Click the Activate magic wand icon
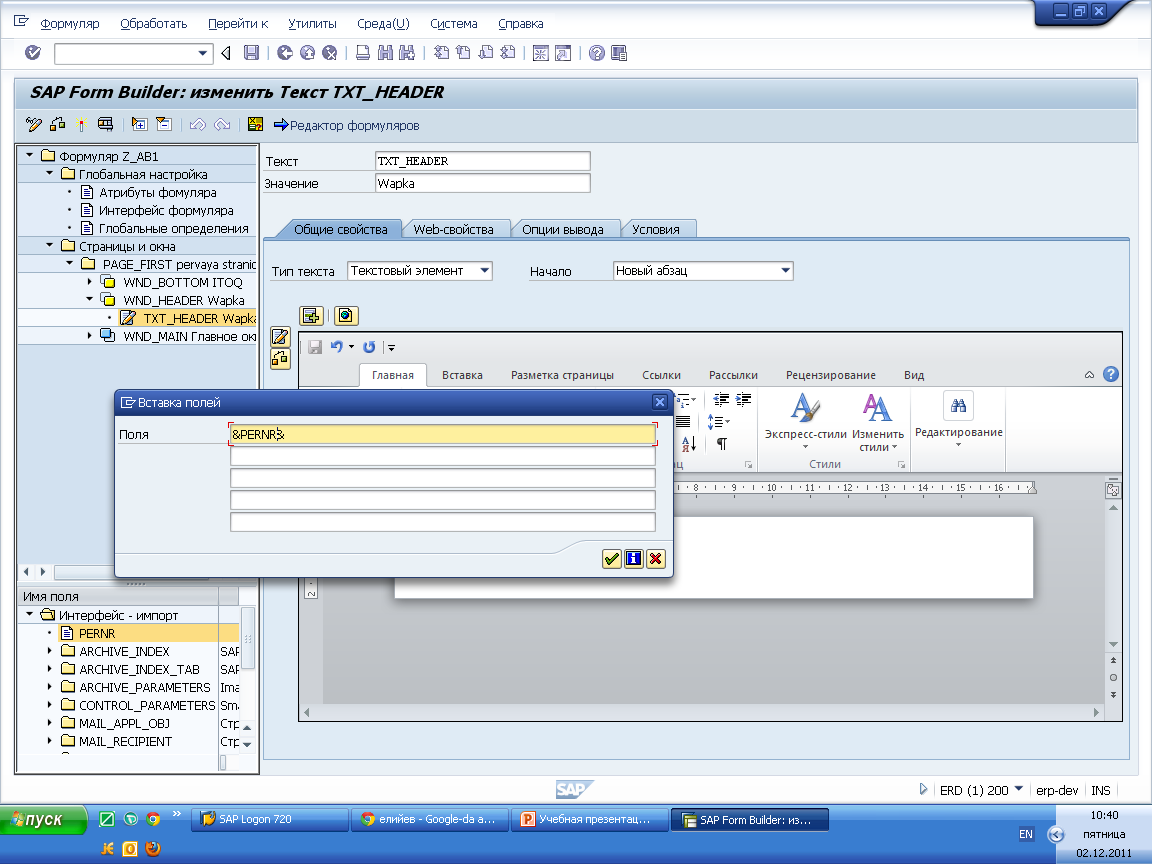Screen dimensions: 1152x864 82,124
